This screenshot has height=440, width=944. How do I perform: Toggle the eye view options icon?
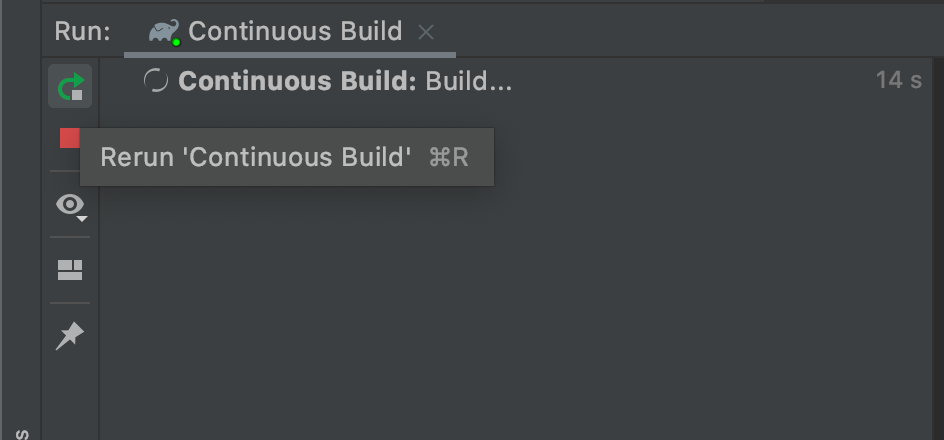(x=70, y=205)
